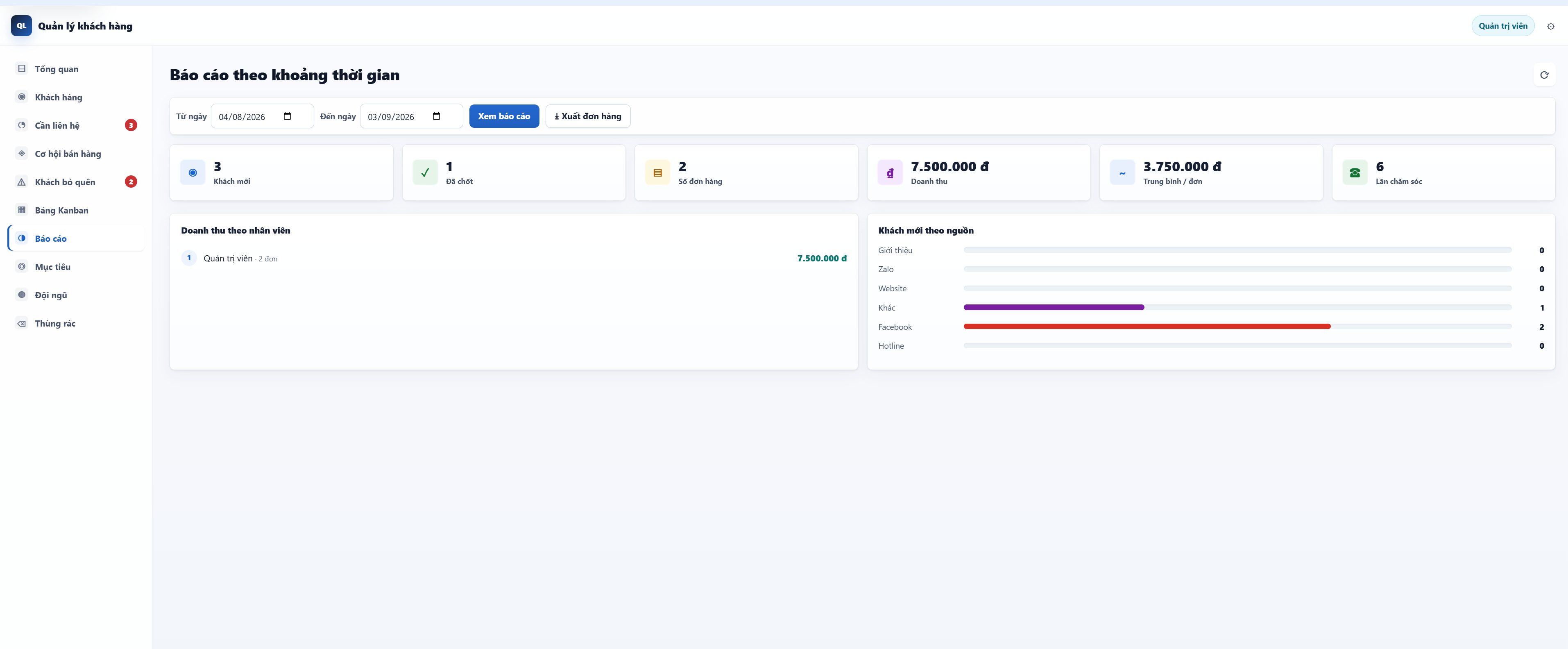This screenshot has height=649, width=1568.
Task: Click the red badge on Cần liên hệ
Action: pyautogui.click(x=131, y=125)
